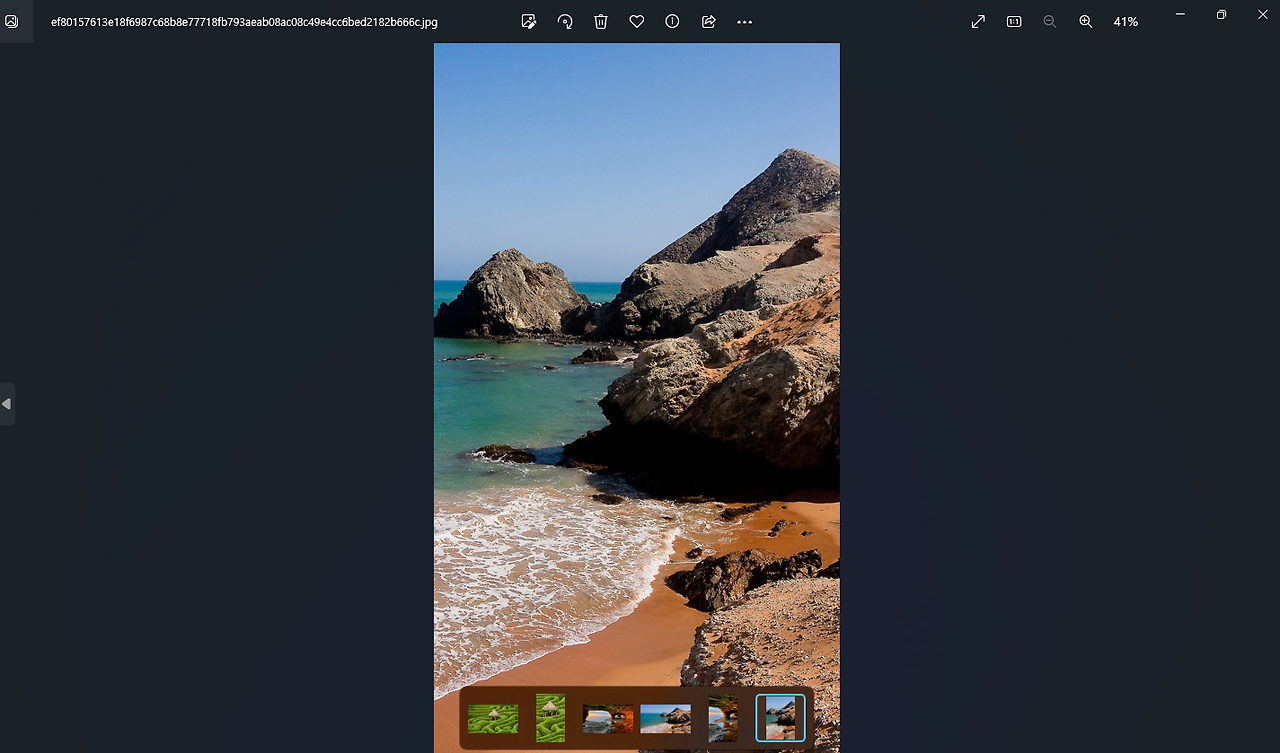Go to the previous photo with the left-edge arrow
The image size is (1280, 753).
pyautogui.click(x=7, y=404)
